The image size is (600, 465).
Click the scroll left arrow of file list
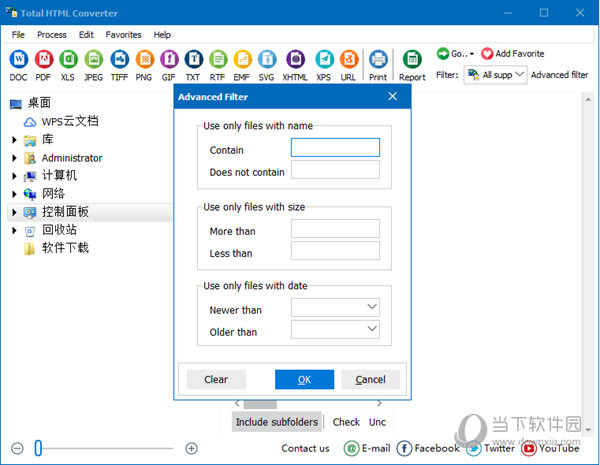237,404
